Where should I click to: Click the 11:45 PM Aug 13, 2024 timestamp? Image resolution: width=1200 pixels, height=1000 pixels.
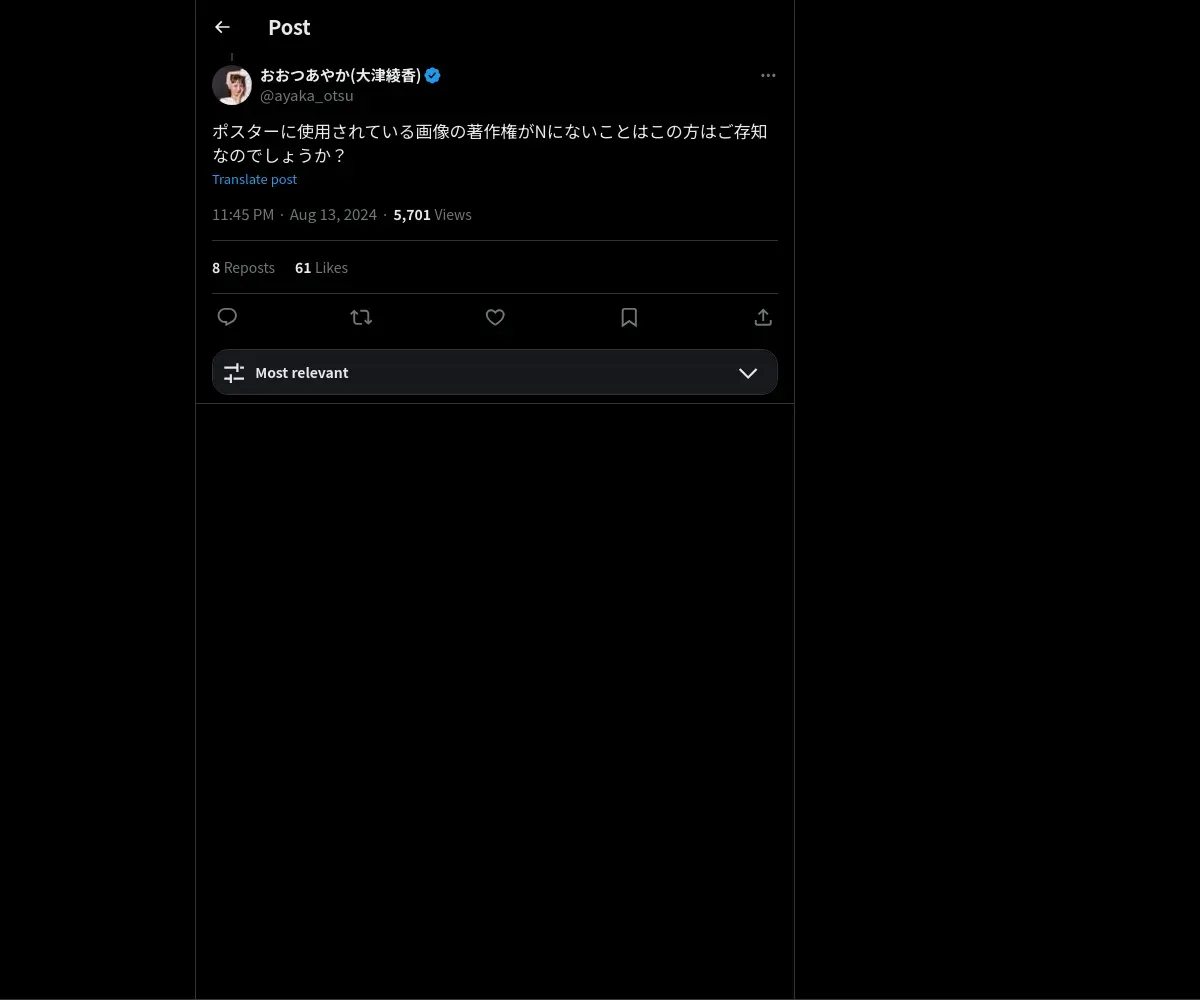(x=294, y=214)
